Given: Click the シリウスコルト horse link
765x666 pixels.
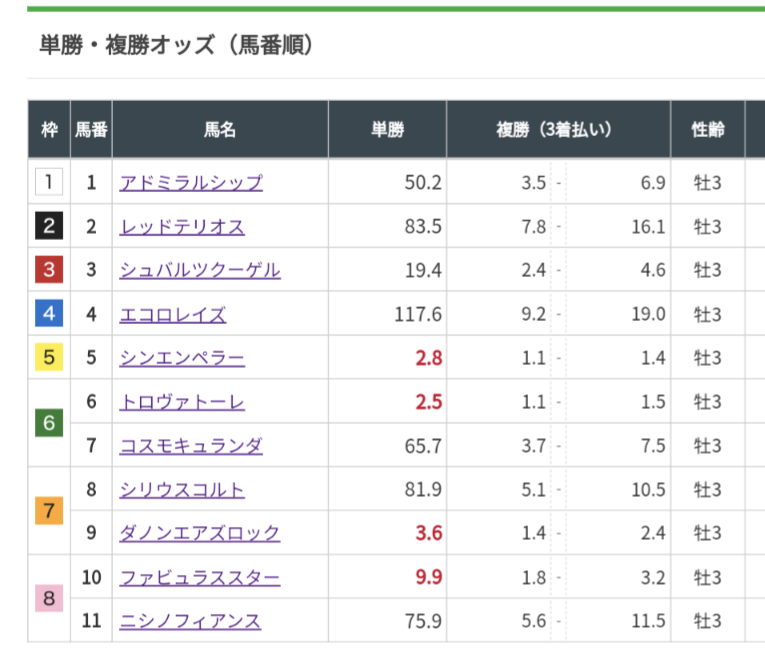Looking at the screenshot, I should [182, 490].
